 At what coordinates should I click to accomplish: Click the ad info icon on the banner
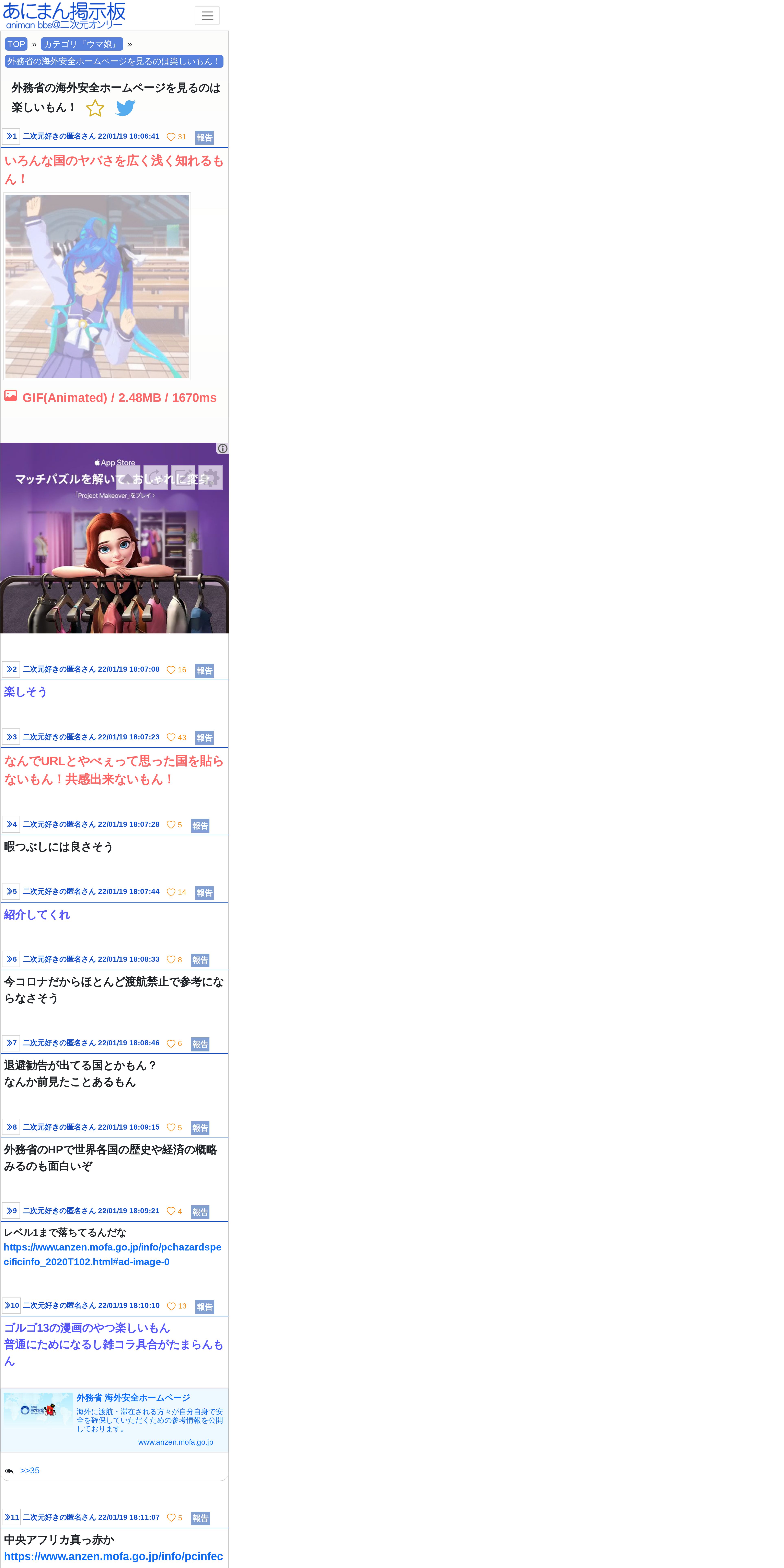click(x=223, y=449)
